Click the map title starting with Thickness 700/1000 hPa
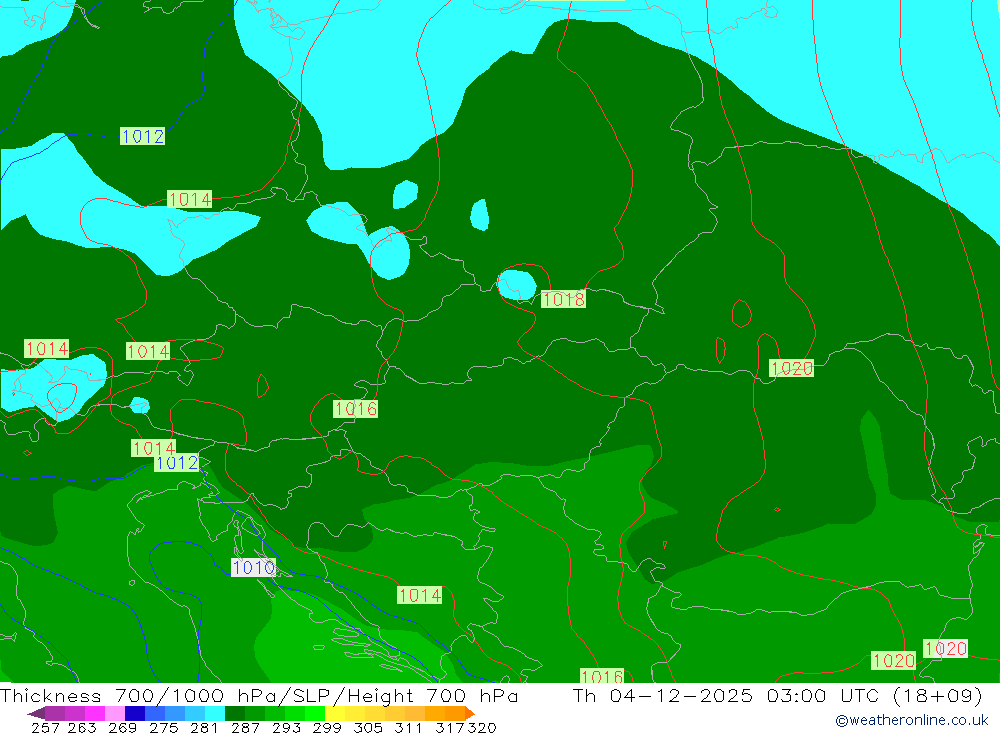Viewport: 1000px width, 733px height. [259, 695]
